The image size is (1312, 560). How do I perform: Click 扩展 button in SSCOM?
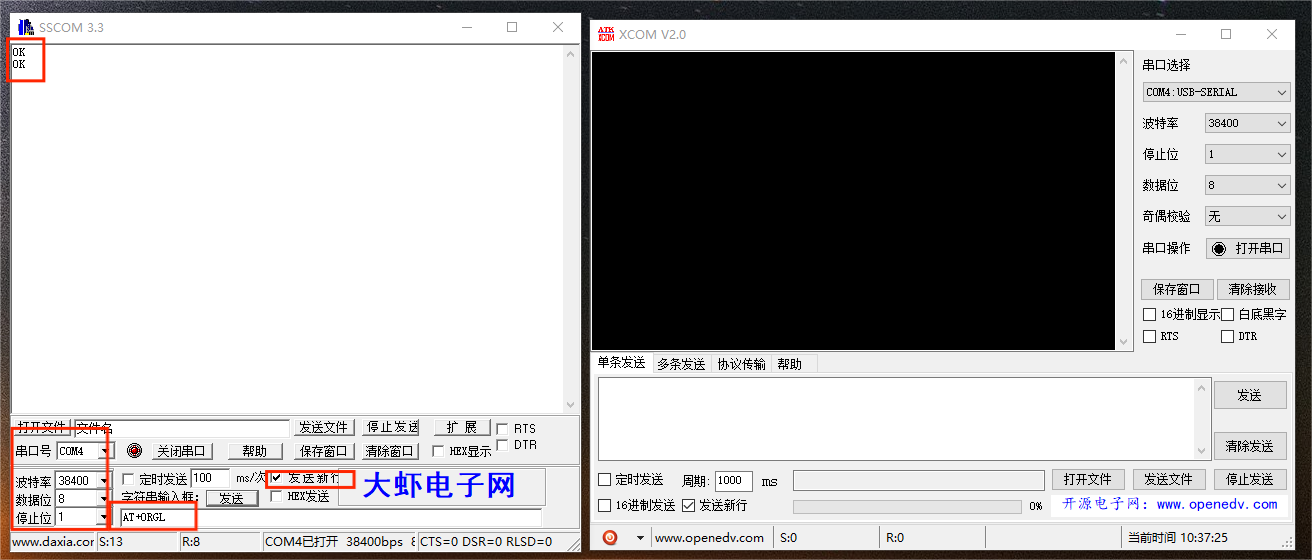click(462, 427)
